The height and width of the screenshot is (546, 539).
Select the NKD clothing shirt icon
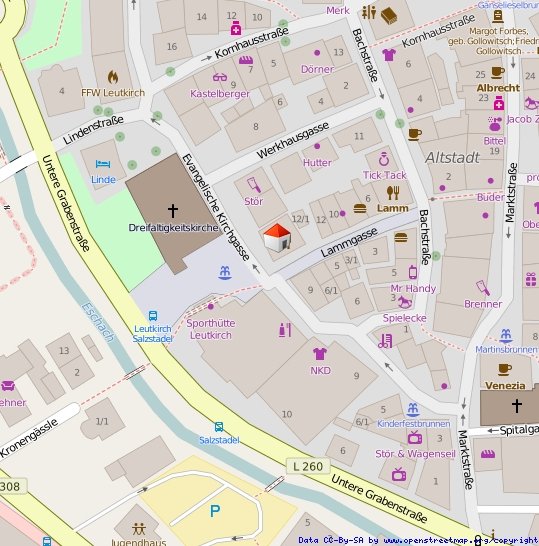click(x=320, y=354)
